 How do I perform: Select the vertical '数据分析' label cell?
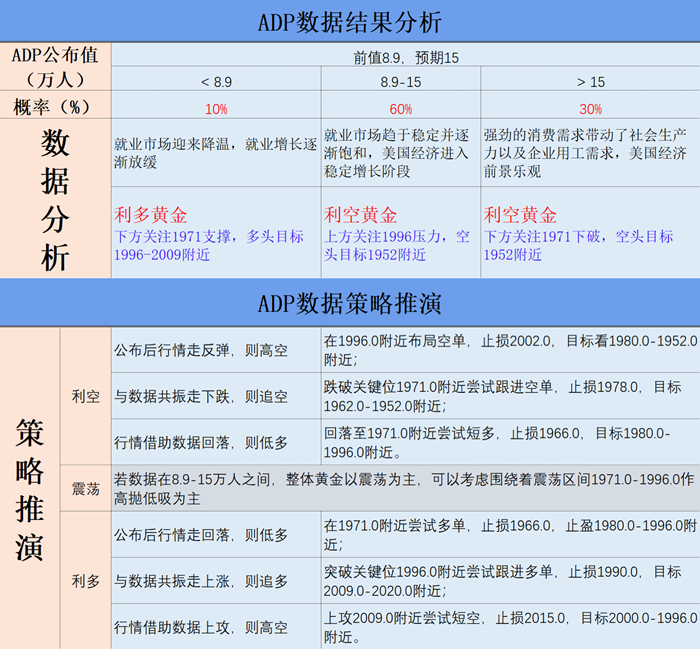[x=55, y=198]
